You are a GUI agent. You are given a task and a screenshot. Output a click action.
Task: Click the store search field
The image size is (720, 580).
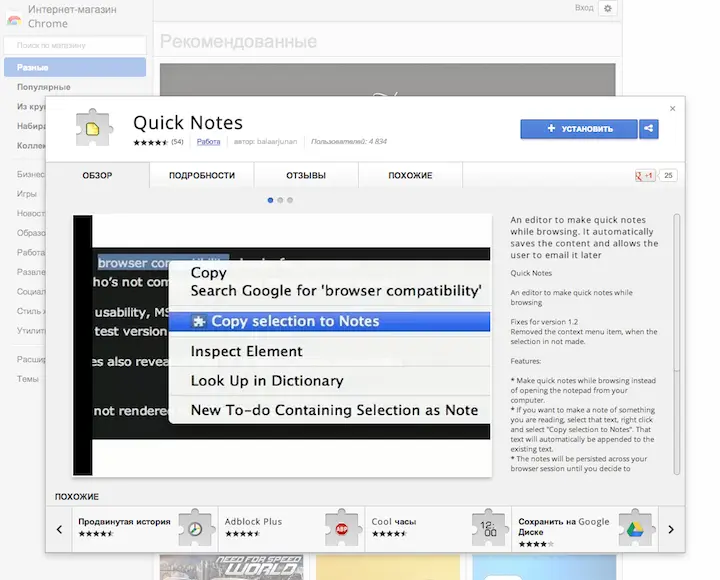pos(75,45)
